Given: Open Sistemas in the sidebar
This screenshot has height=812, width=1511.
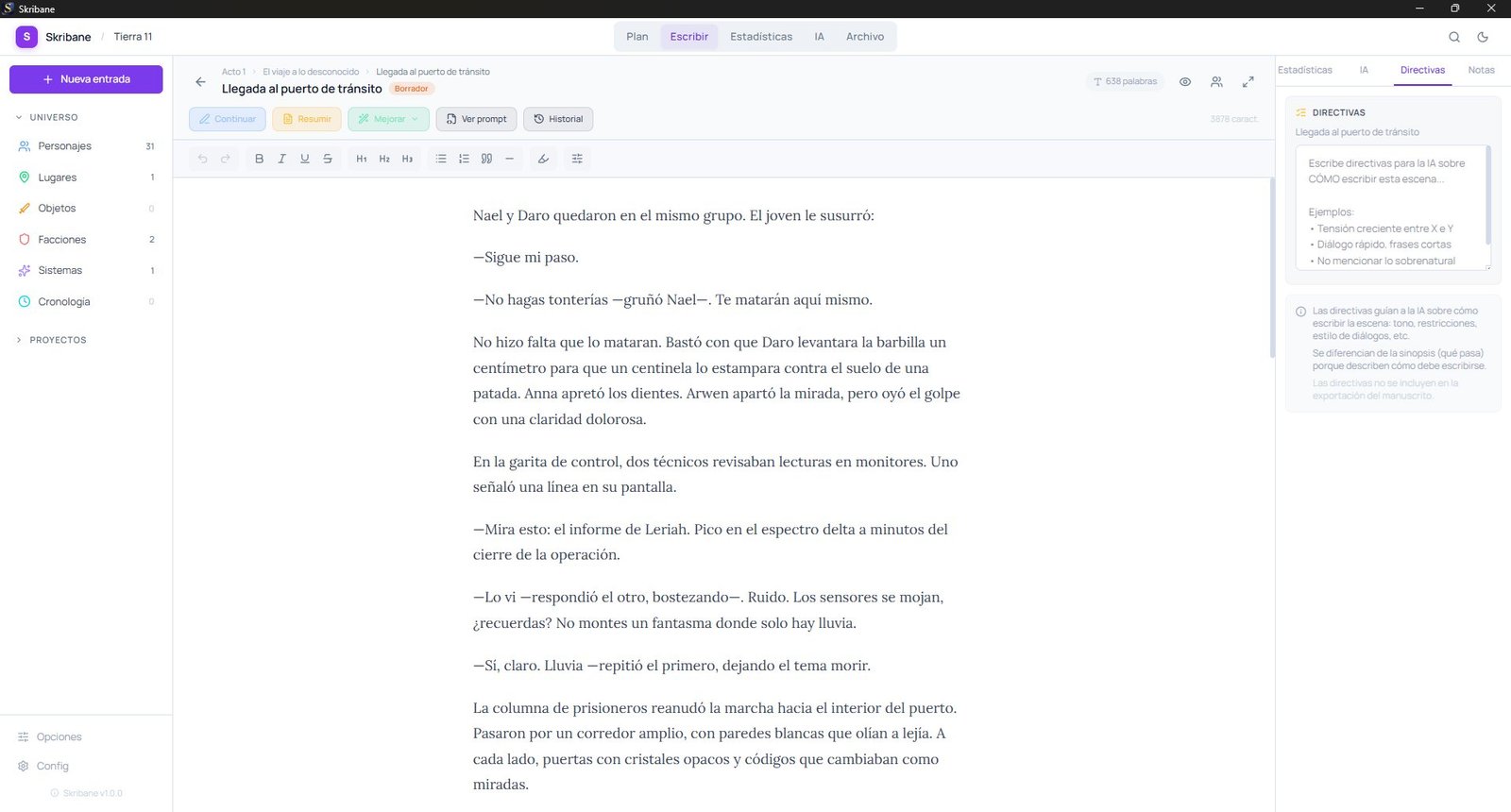Looking at the screenshot, I should [x=86, y=271].
